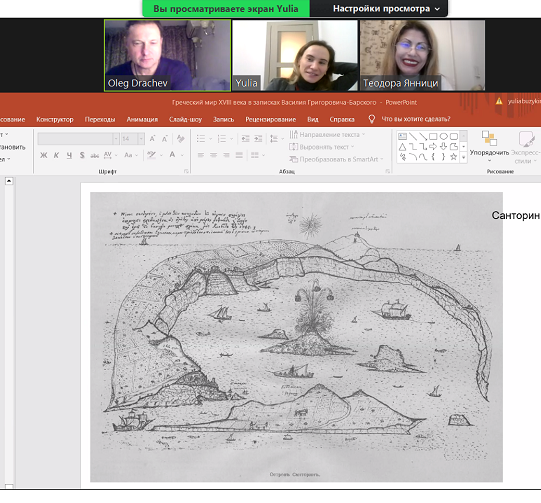
Task: Toggle italic (К) formatting
Action: pyautogui.click(x=56, y=155)
